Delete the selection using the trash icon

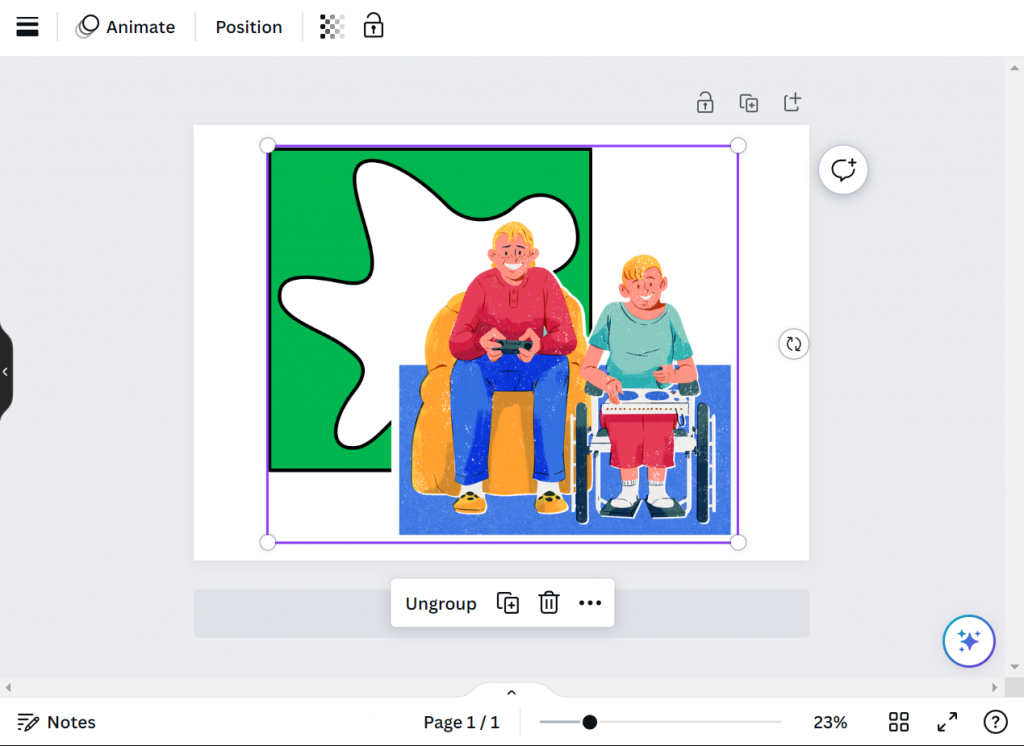(x=548, y=603)
